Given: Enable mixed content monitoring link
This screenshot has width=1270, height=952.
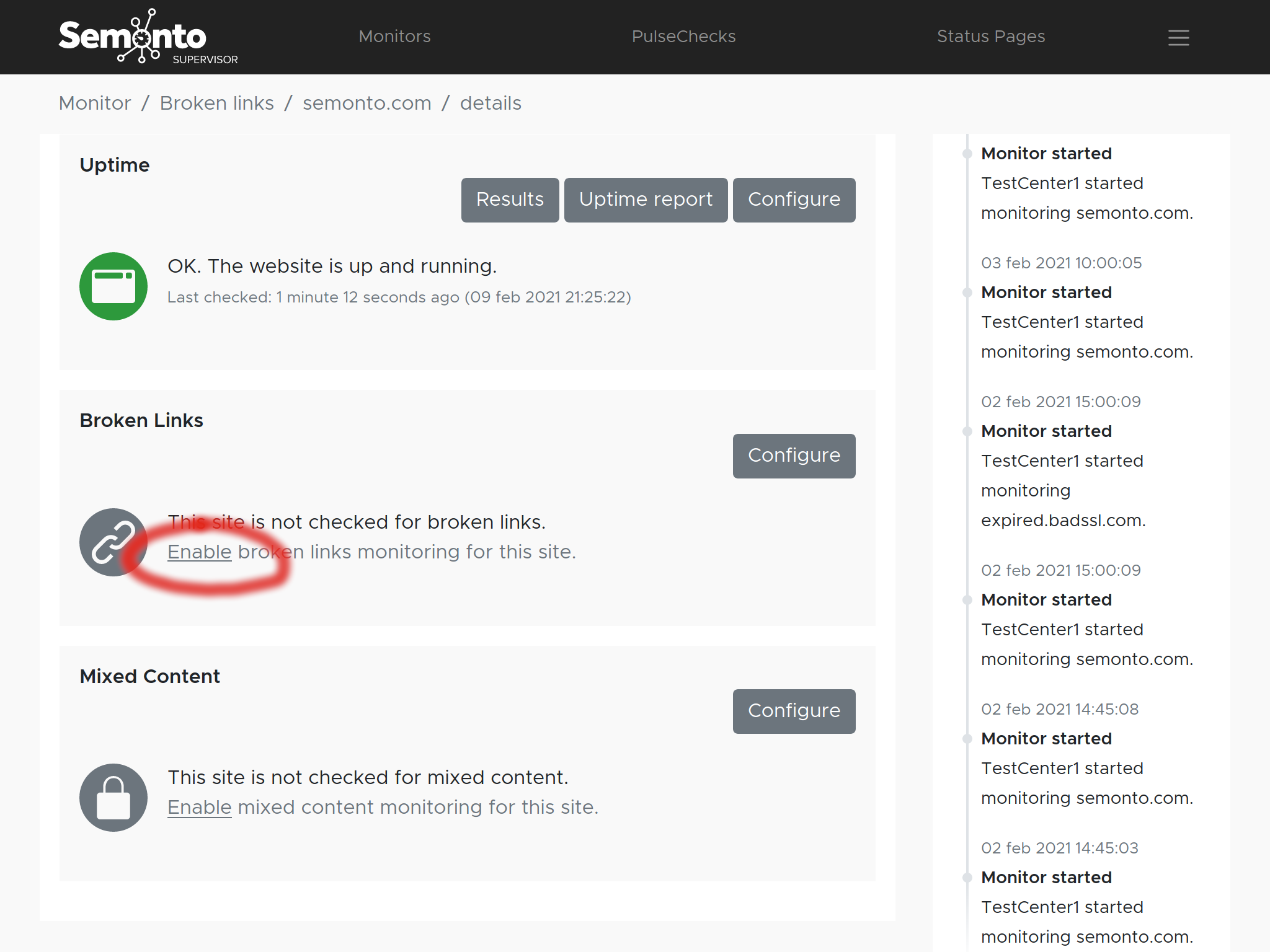Looking at the screenshot, I should pos(199,807).
